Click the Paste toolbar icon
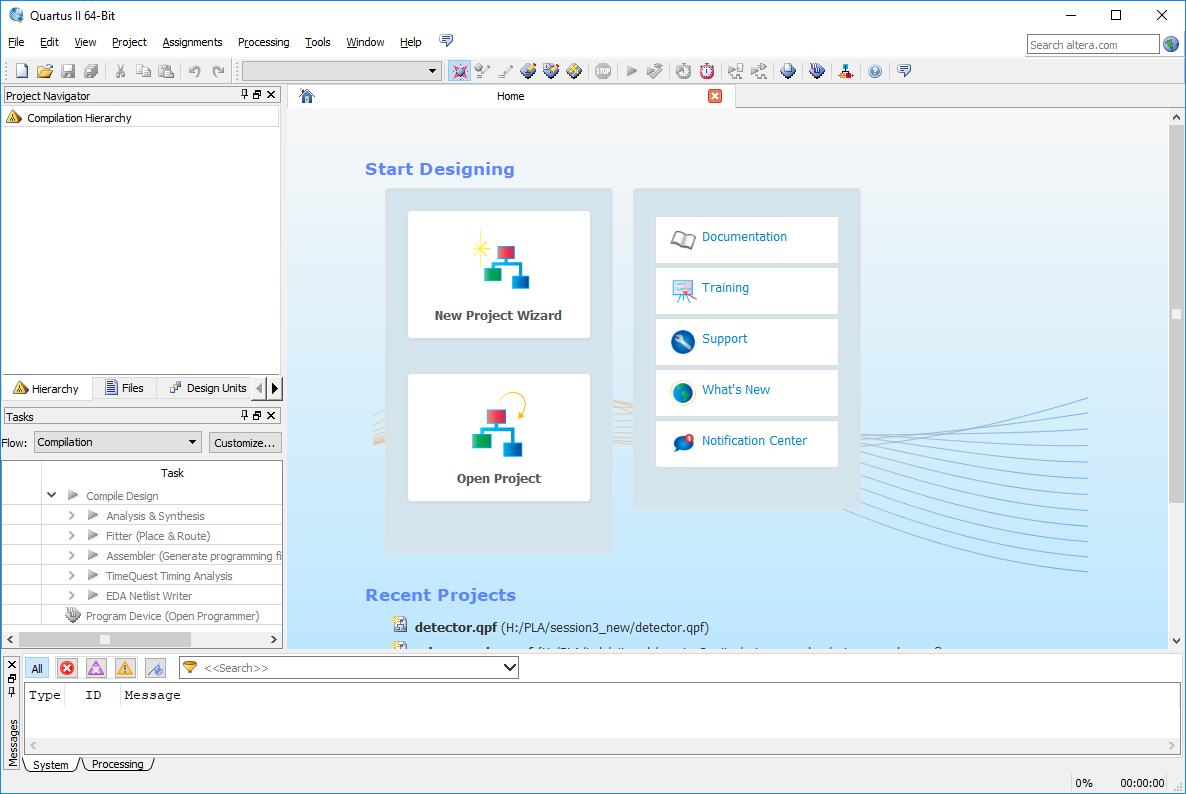Viewport: 1186px width, 794px height. click(166, 71)
